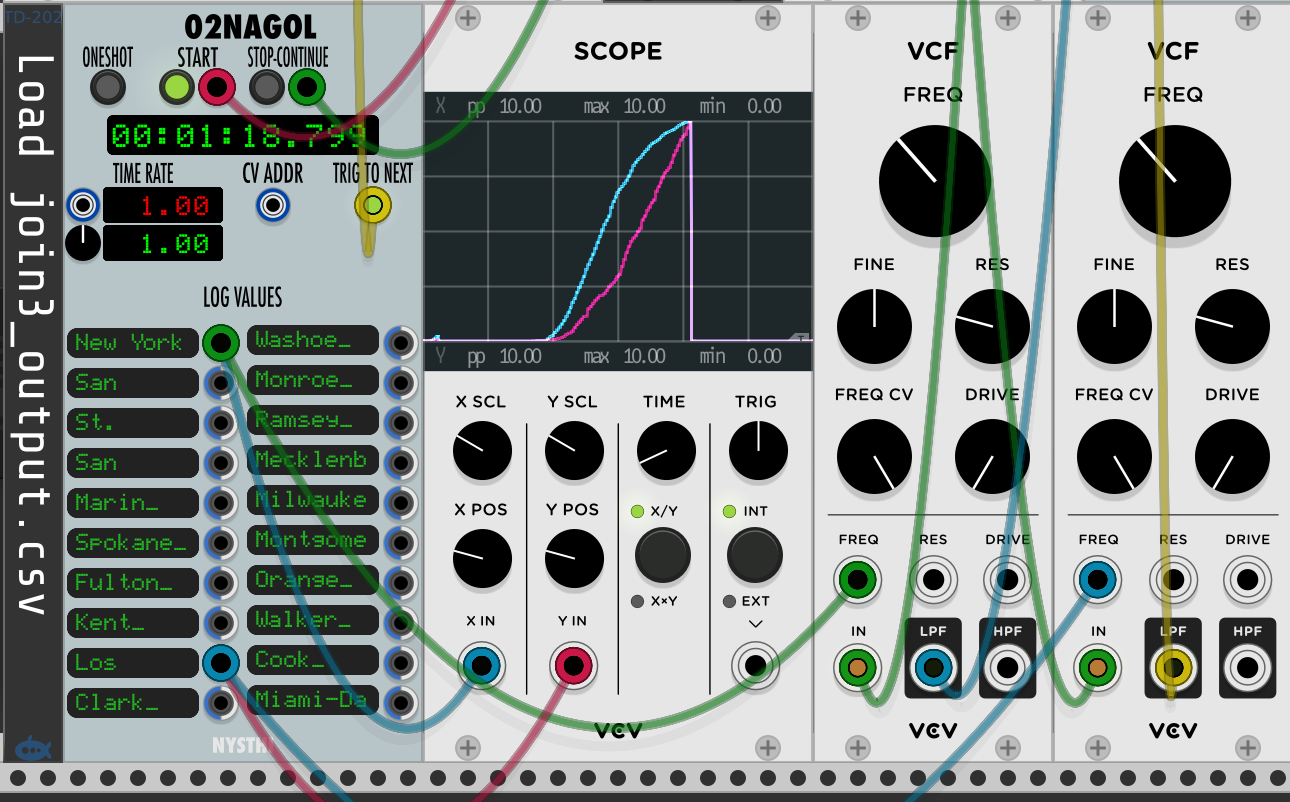Toggle the scope X/Y mode button

click(x=663, y=557)
